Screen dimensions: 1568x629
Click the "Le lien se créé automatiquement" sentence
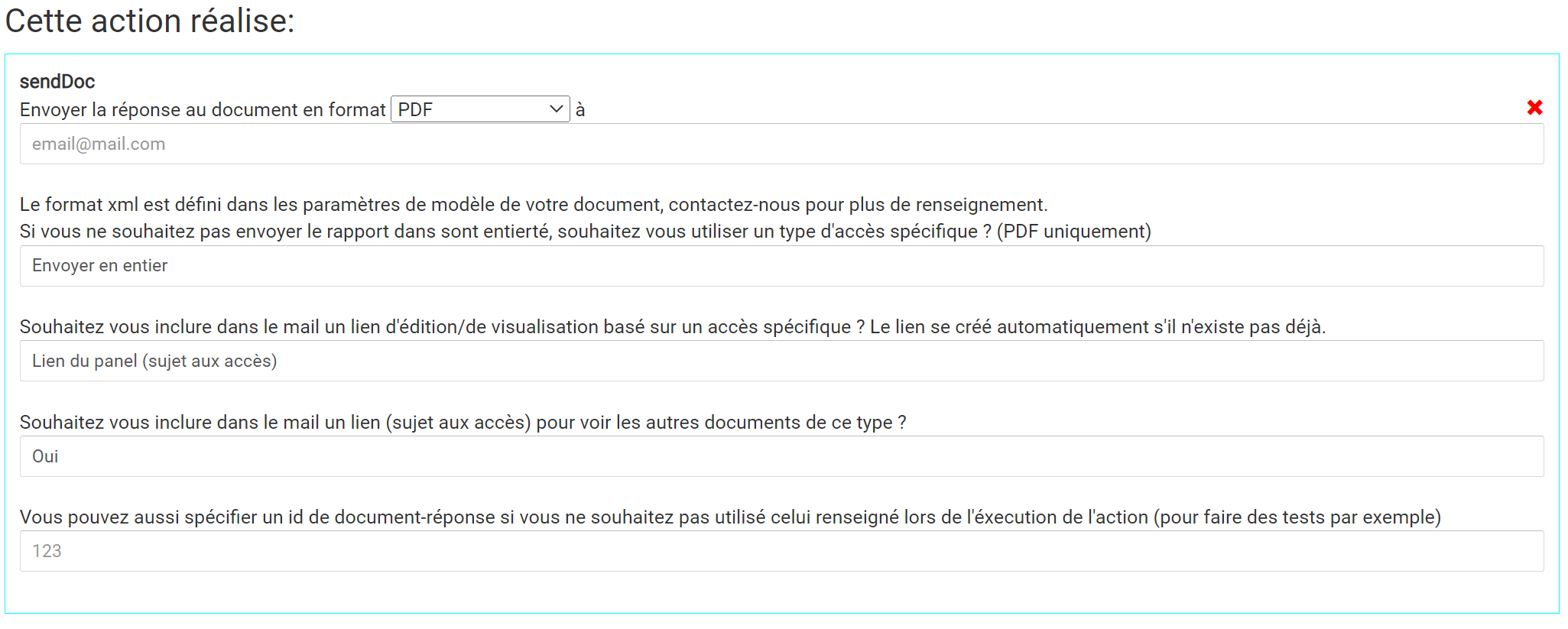coord(1098,327)
